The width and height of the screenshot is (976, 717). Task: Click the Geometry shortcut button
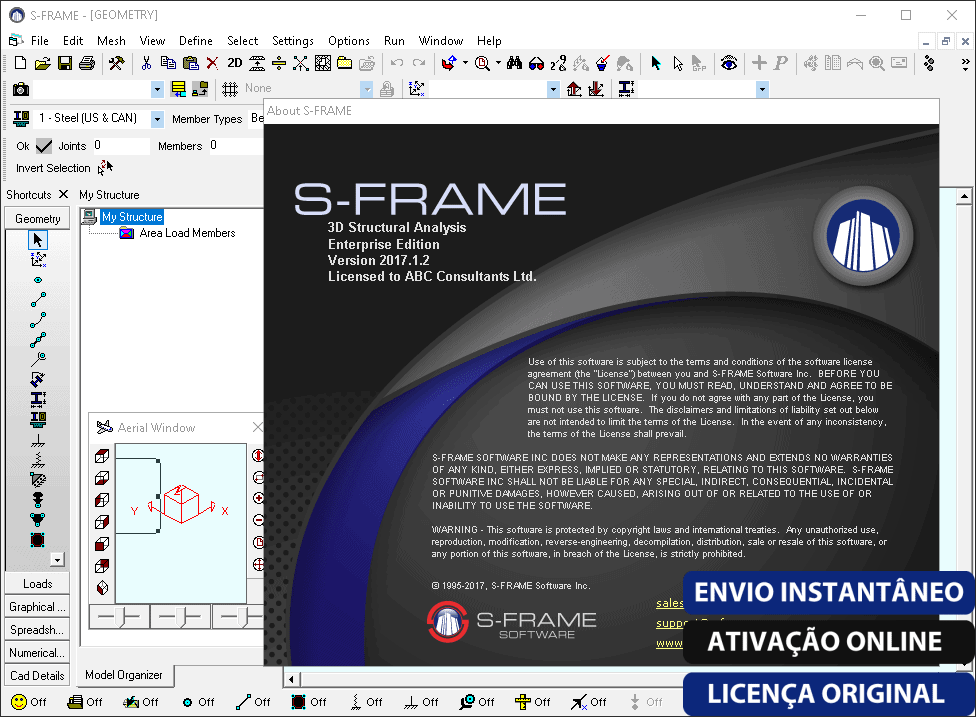coord(37,219)
